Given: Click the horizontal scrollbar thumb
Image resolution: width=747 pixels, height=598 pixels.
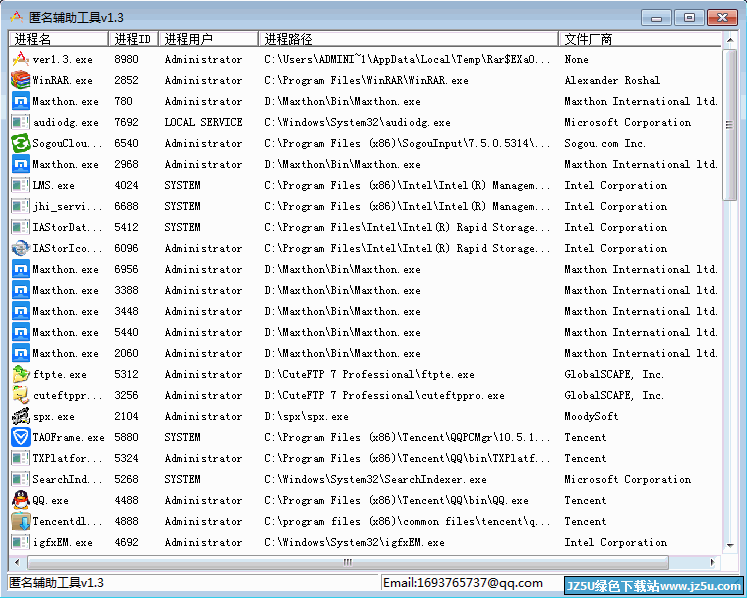Looking at the screenshot, I should (x=348, y=562).
